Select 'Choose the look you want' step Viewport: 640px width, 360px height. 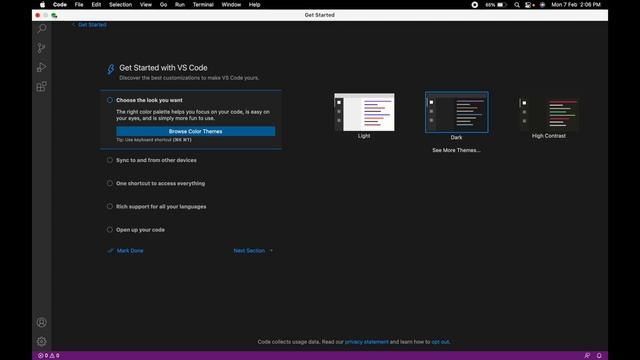(x=149, y=100)
